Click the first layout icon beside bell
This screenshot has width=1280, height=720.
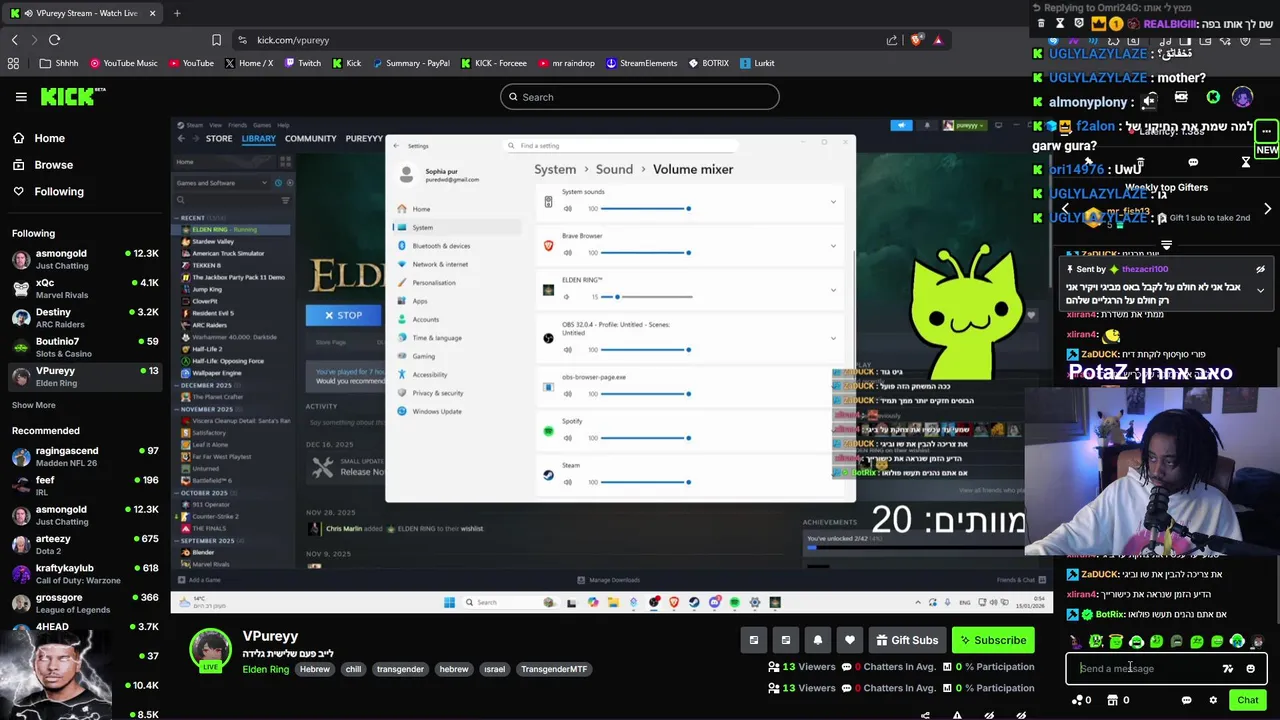pos(754,640)
